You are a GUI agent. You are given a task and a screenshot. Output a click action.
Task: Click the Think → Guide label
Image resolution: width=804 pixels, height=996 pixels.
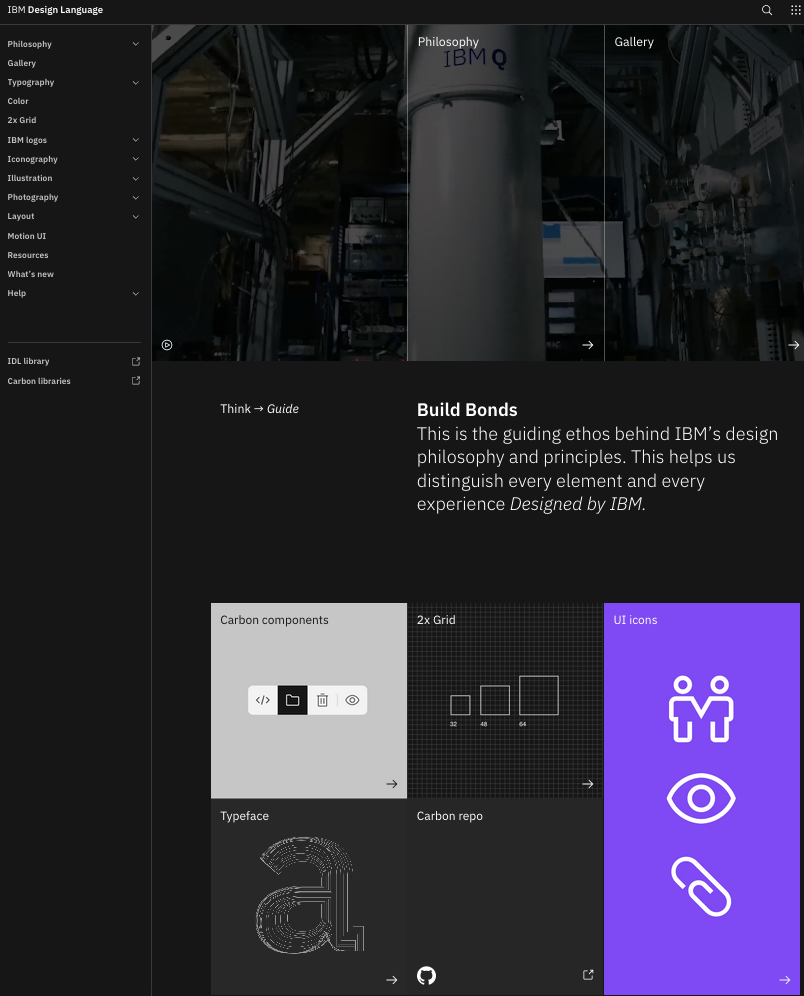(x=259, y=409)
